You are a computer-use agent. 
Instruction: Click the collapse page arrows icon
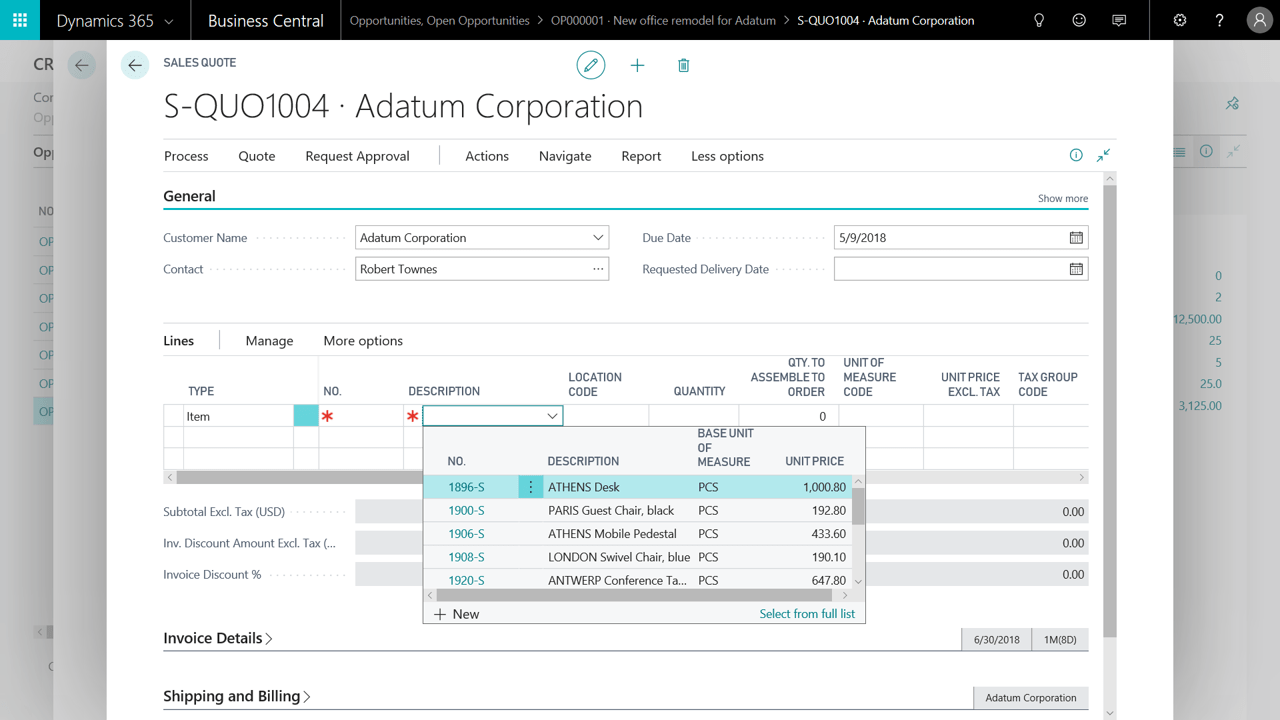(x=1103, y=155)
